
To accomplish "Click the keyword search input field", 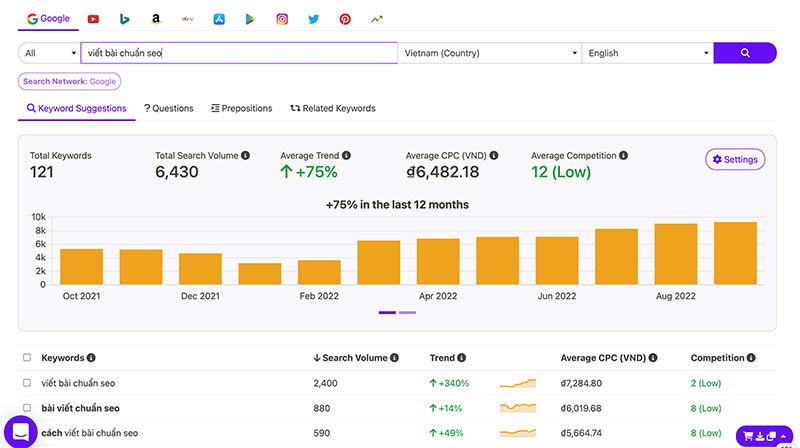I will click(x=238, y=53).
